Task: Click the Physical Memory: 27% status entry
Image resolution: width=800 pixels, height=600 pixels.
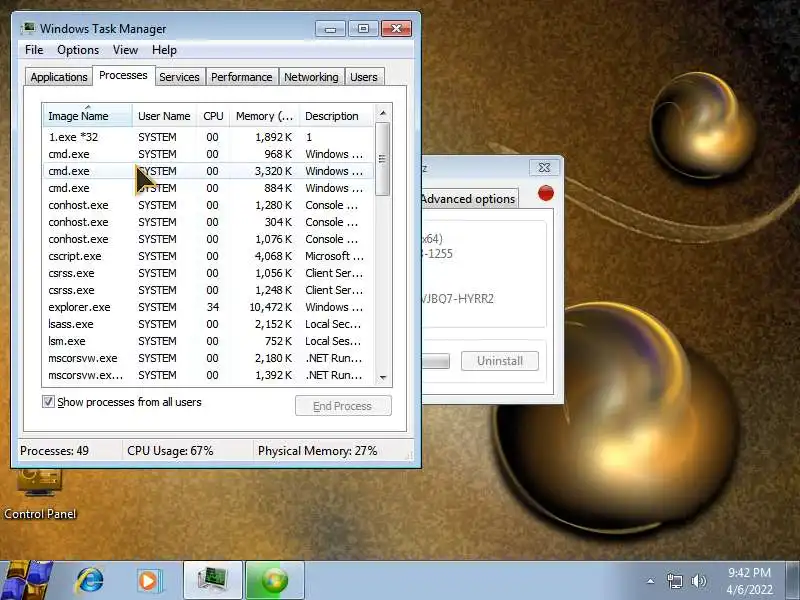Action: click(x=317, y=451)
